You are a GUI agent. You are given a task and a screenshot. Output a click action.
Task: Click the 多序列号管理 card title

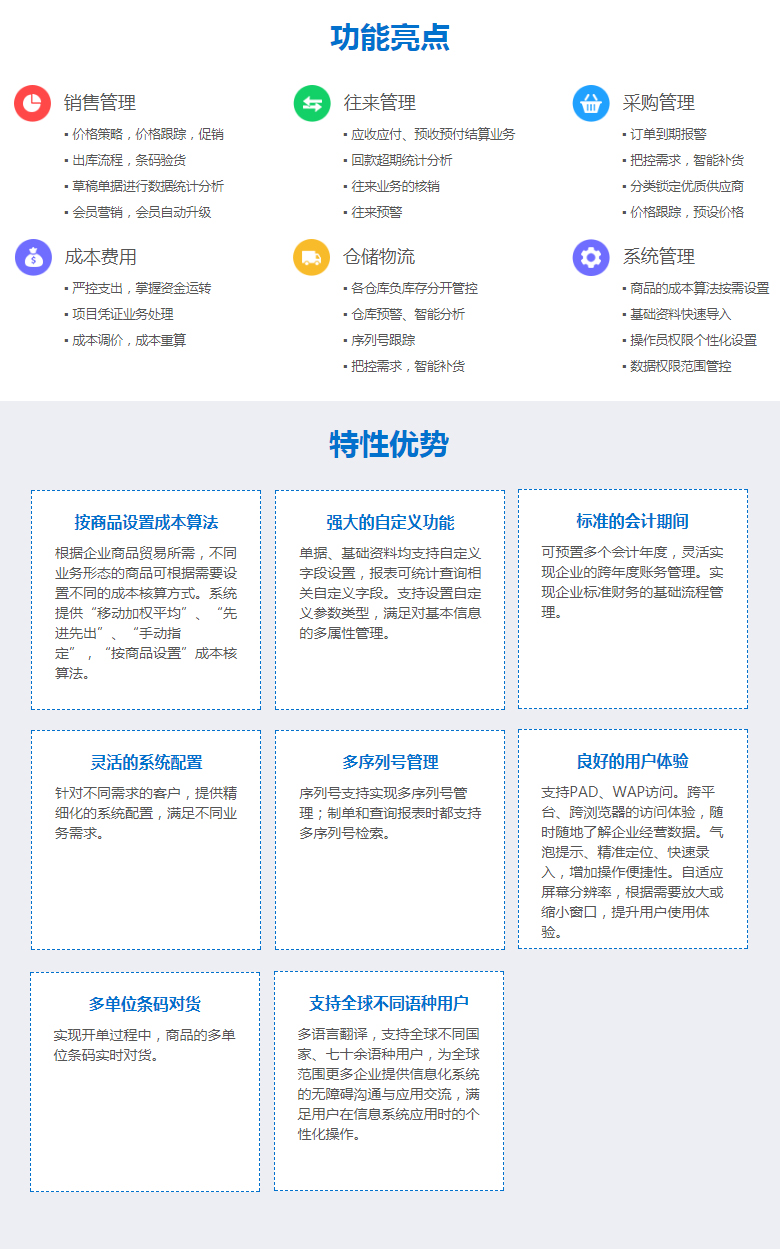(390, 762)
